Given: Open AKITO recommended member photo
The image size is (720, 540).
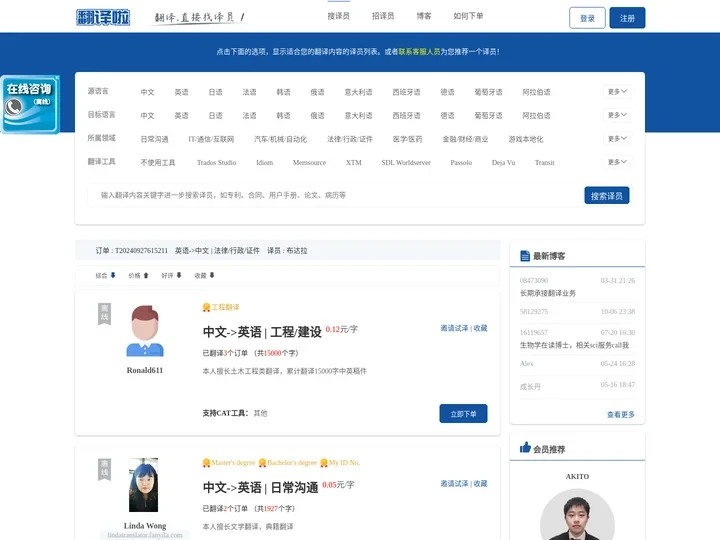Looking at the screenshot, I should [x=577, y=514].
